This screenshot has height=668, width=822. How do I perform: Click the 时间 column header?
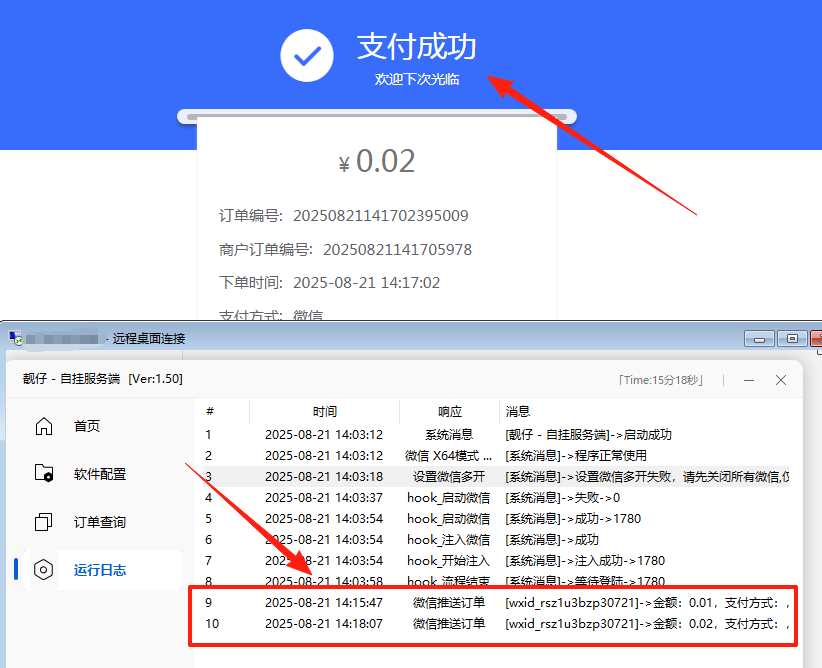click(325, 412)
